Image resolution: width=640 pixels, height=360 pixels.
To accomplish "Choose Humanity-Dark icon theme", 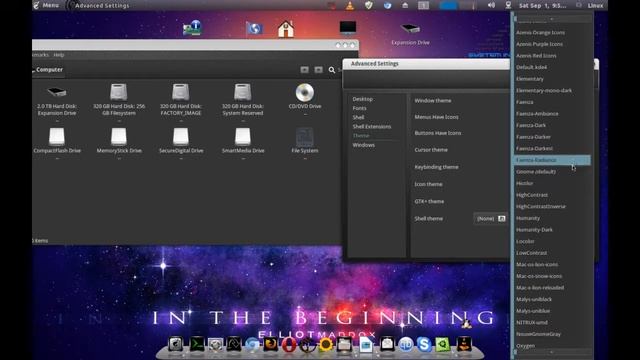I will point(534,230).
